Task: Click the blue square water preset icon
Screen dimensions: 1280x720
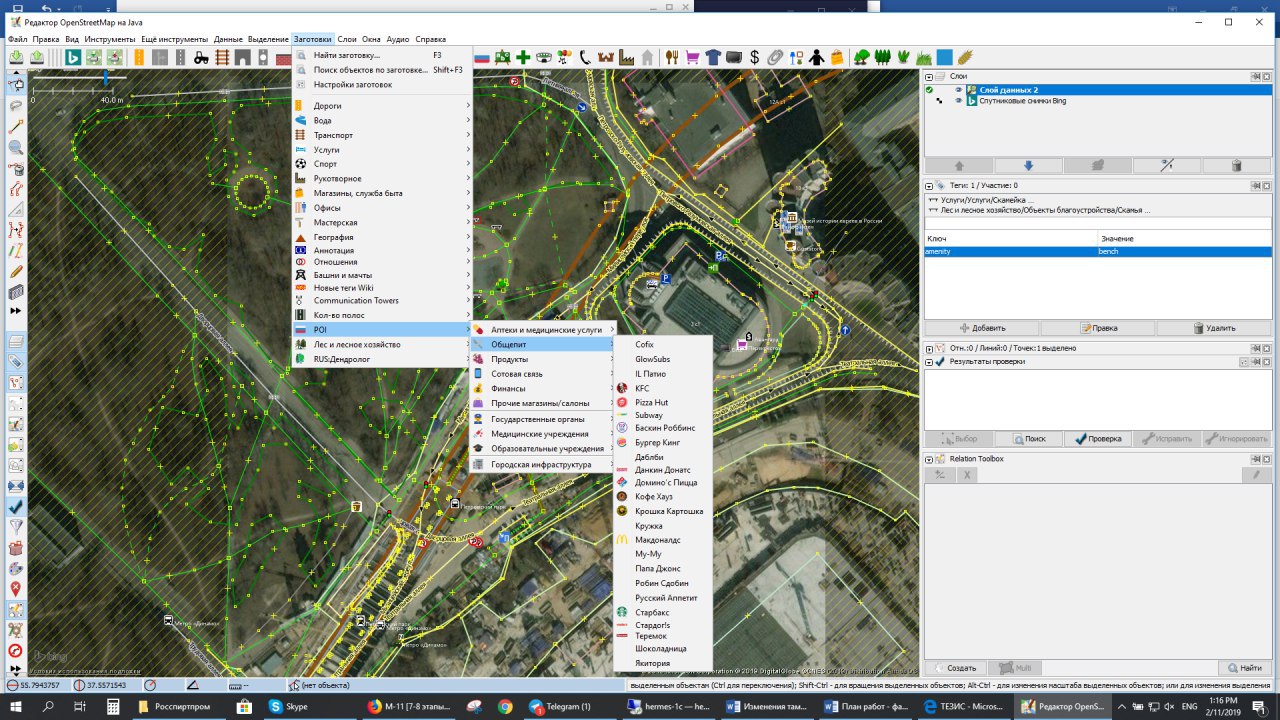Action: pos(944,57)
